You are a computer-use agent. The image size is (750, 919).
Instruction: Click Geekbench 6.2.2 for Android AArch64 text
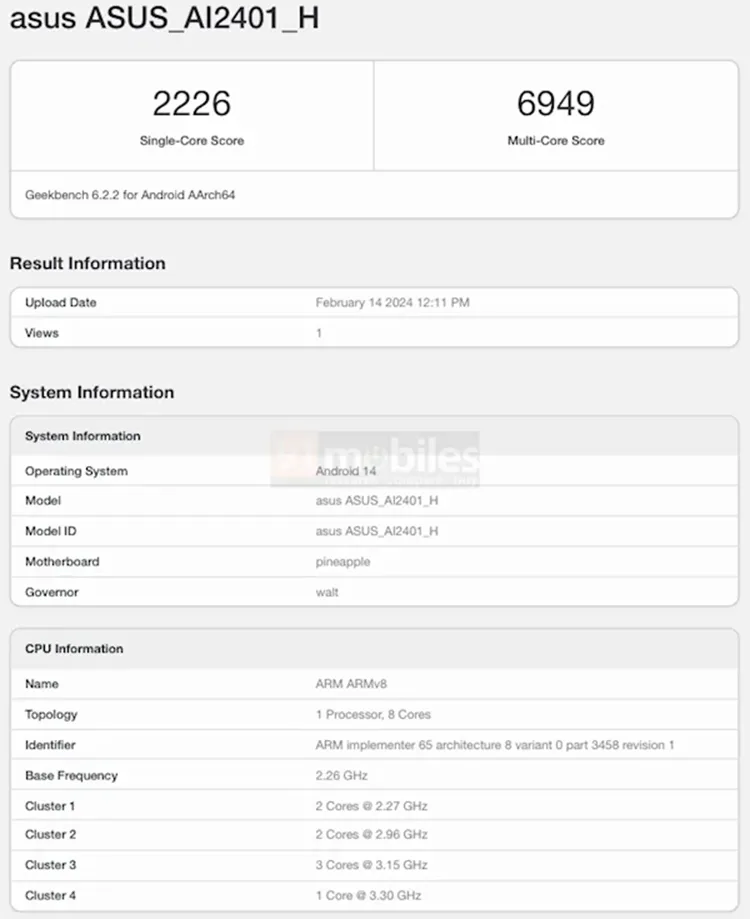[130, 195]
